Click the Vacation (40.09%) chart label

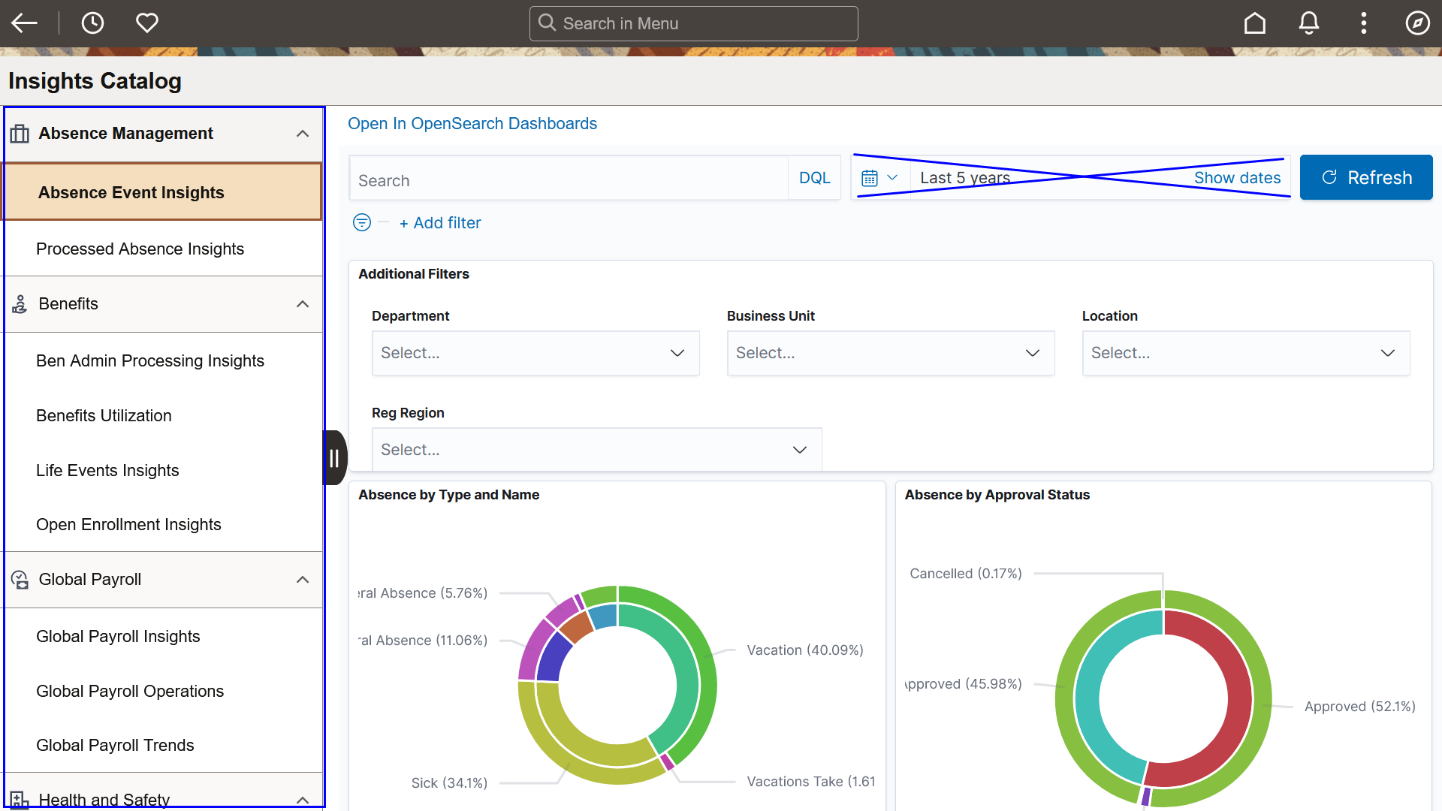click(x=805, y=650)
